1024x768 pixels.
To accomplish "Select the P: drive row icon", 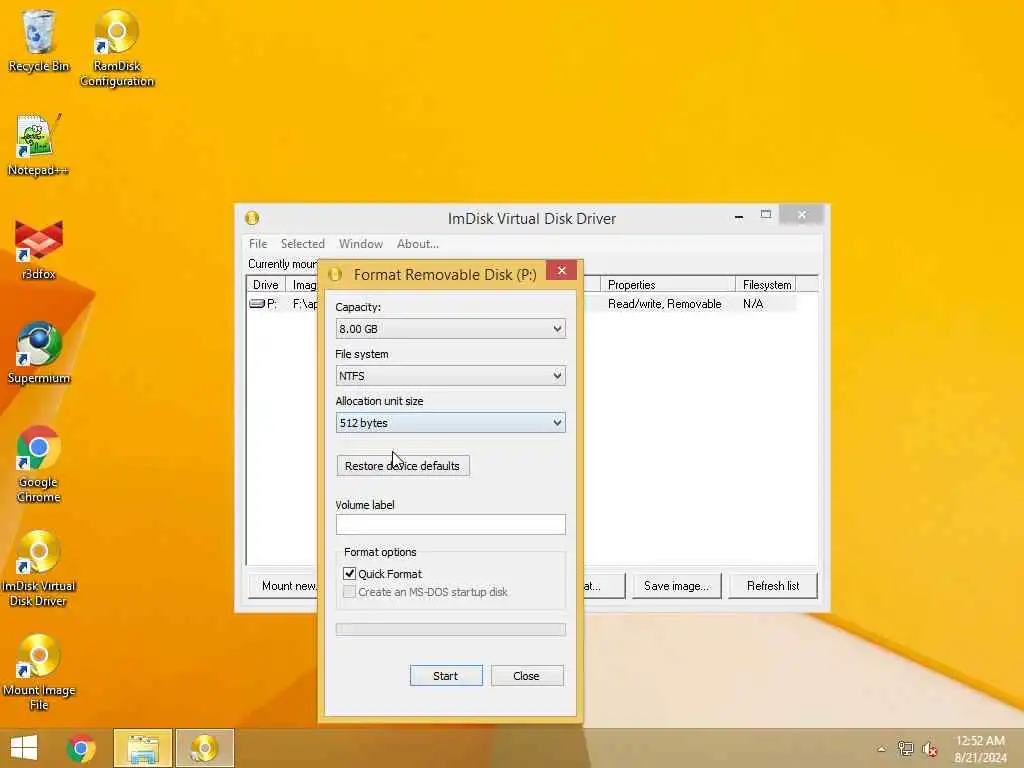I will click(x=257, y=304).
